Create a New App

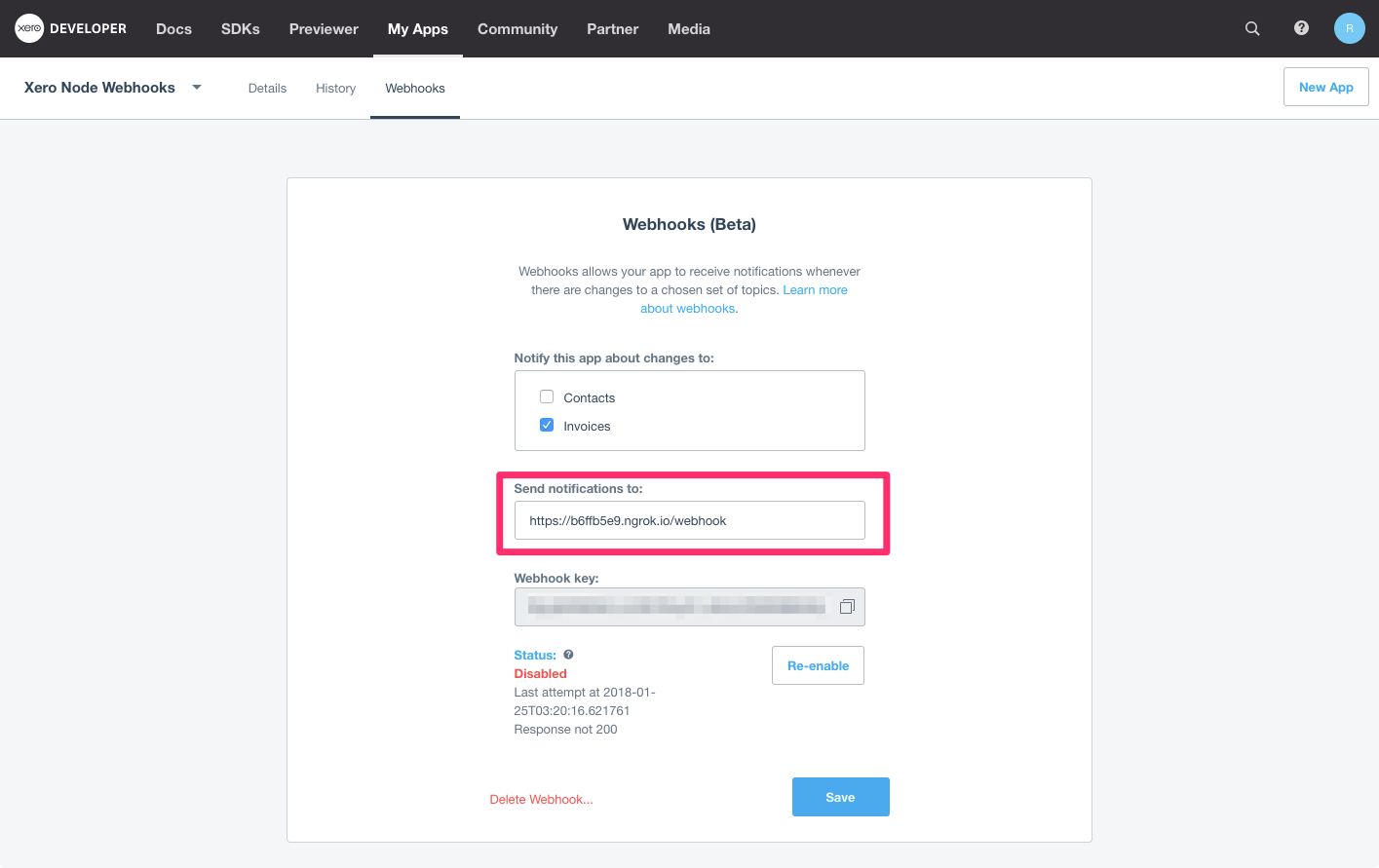(1325, 87)
